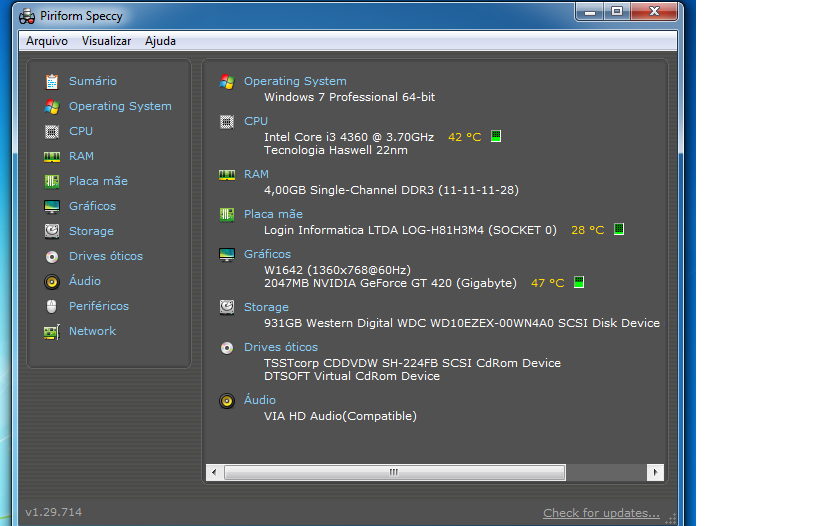816x526 pixels.
Task: Click the RAM heading link in summary
Action: (x=257, y=174)
